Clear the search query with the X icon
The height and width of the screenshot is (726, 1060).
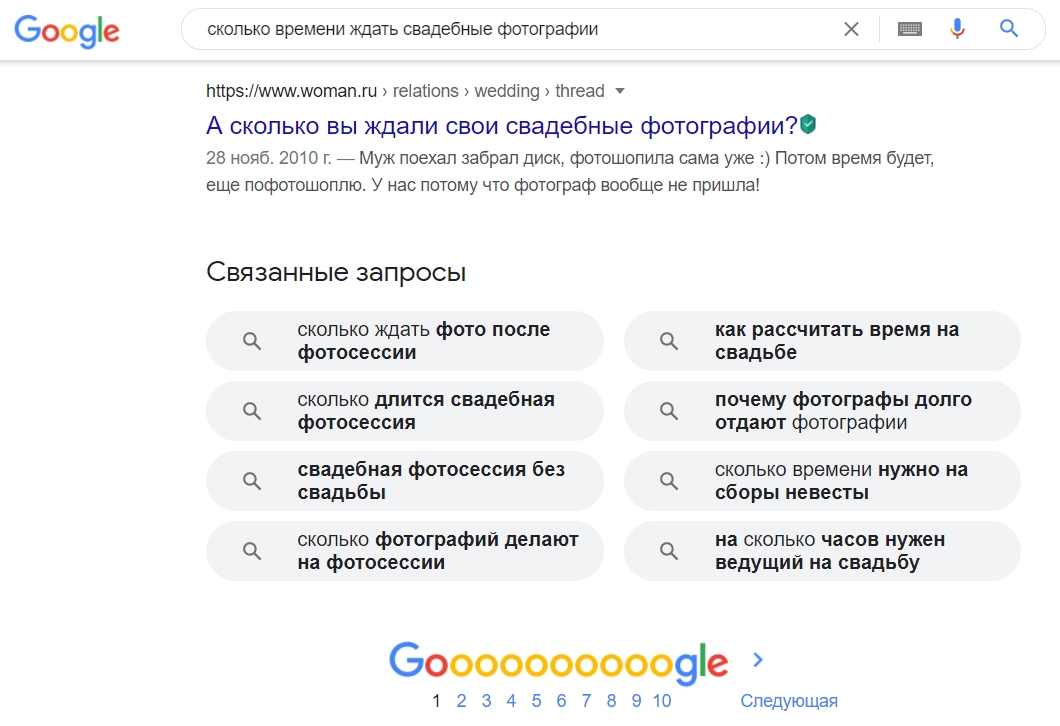pyautogui.click(x=851, y=28)
